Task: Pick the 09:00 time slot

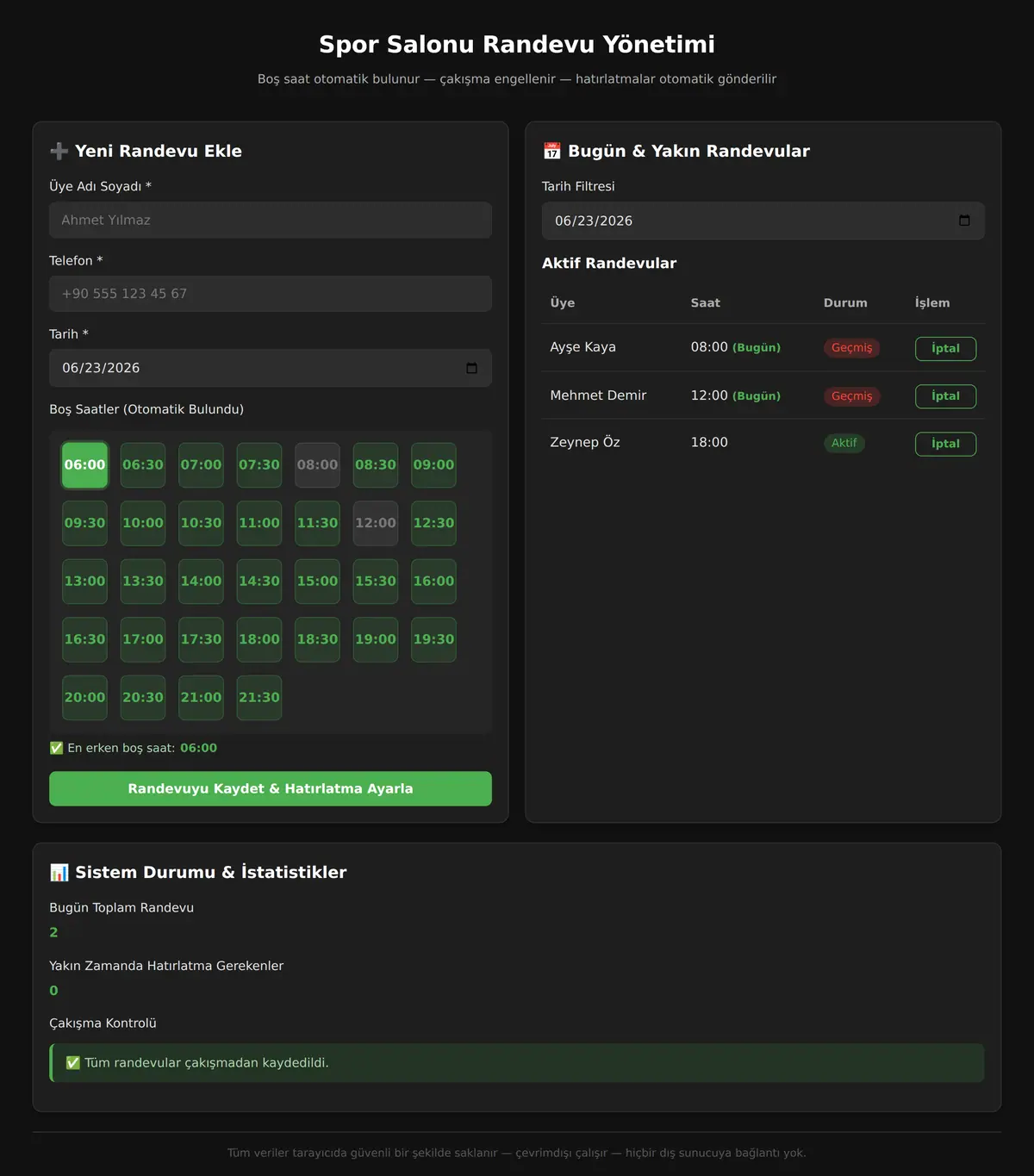Action: [433, 465]
